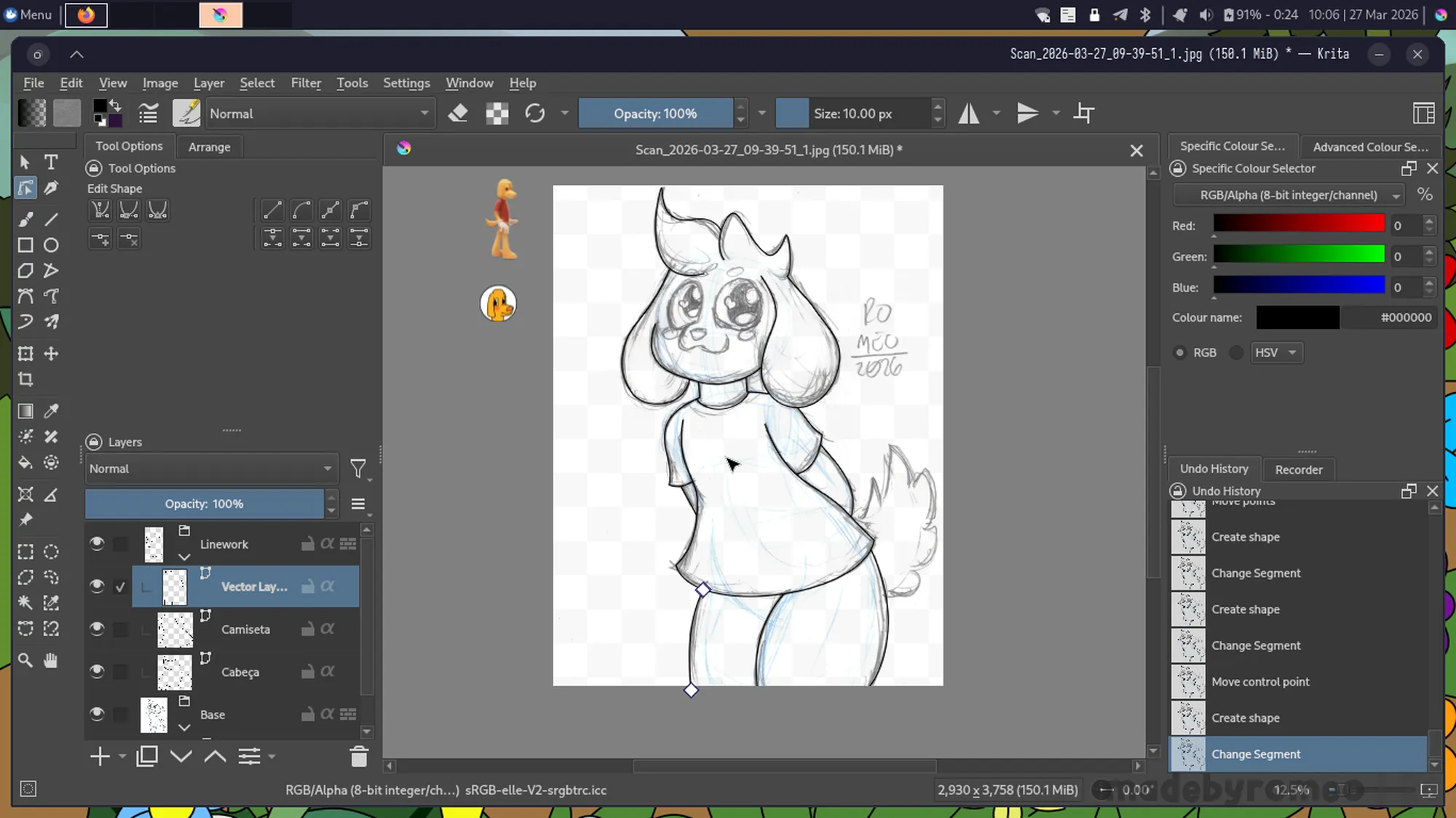
Task: Select the Gradient tool
Action: pyautogui.click(x=25, y=411)
